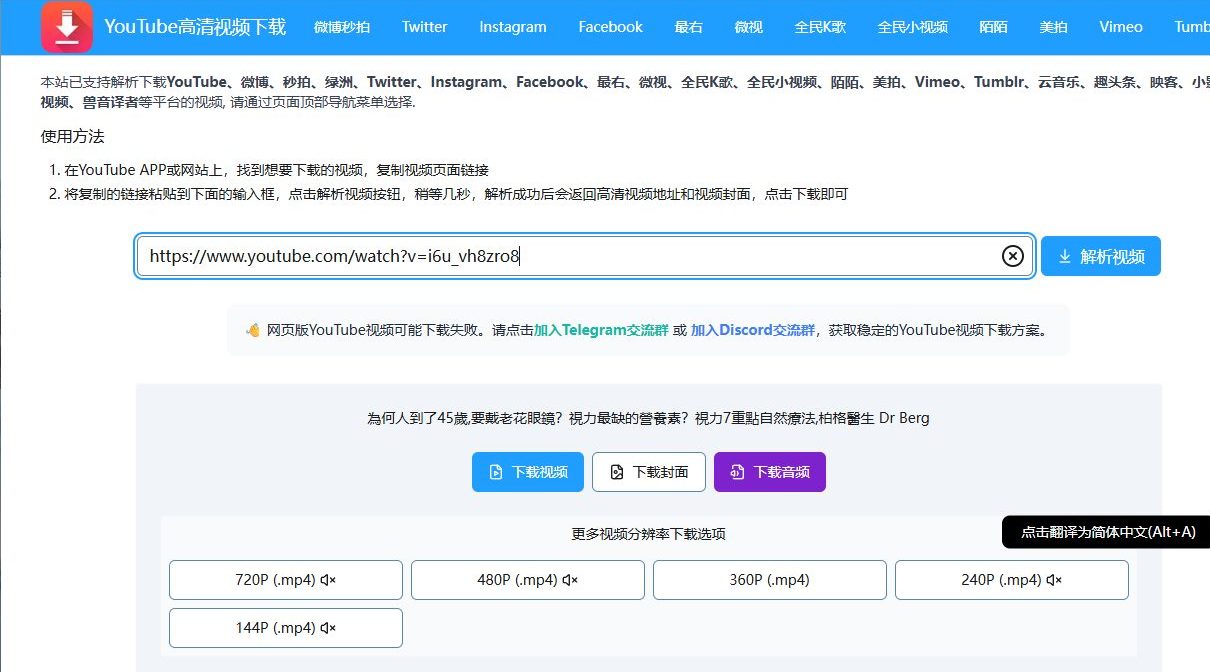Navigate to the Vimeo menu item
This screenshot has width=1210, height=672.
[x=1120, y=27]
